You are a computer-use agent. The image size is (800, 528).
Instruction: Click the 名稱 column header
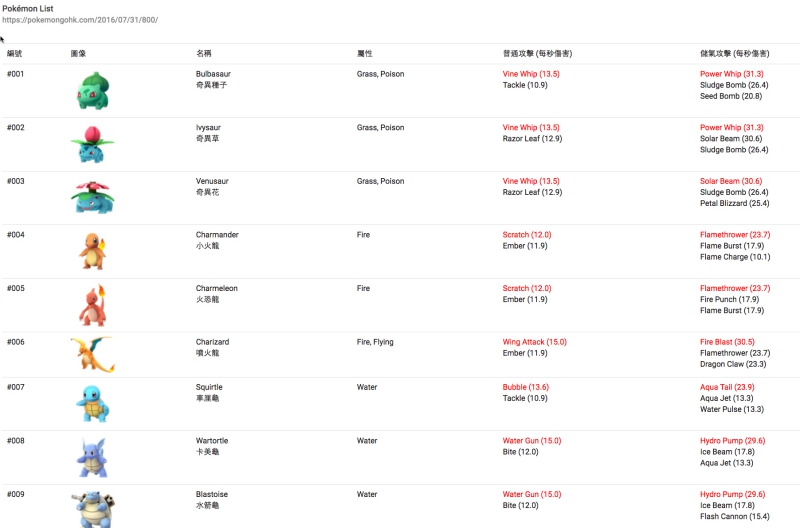coord(204,52)
